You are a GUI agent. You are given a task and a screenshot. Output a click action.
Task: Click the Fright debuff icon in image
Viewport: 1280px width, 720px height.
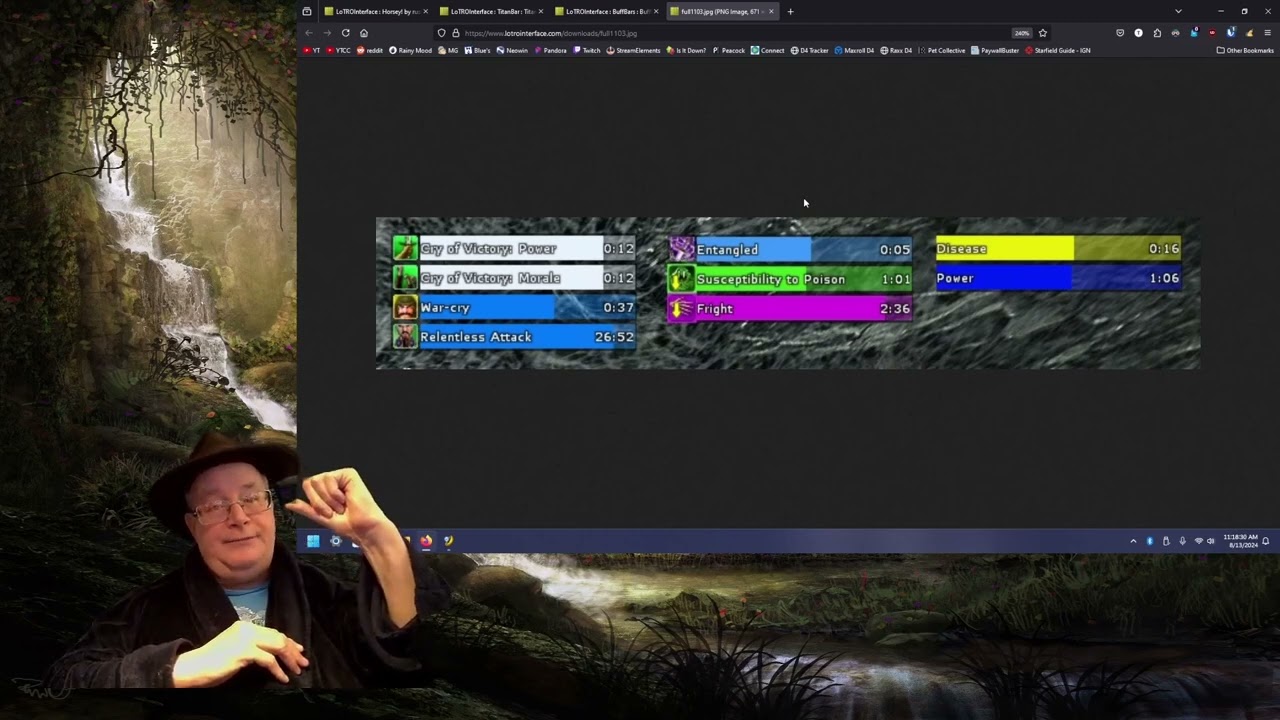(x=681, y=308)
